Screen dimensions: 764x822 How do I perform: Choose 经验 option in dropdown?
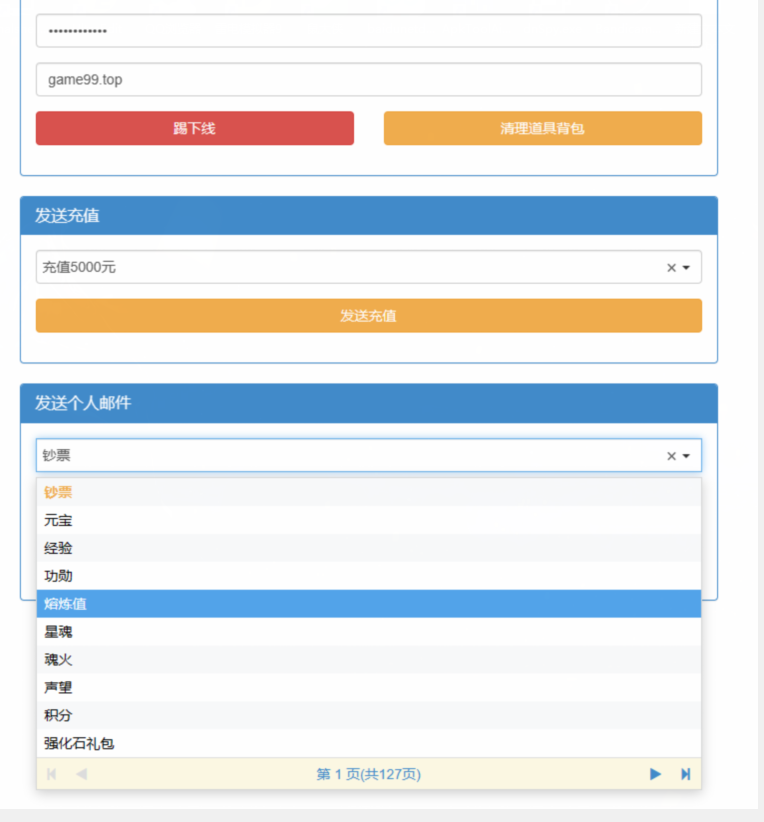[58, 548]
